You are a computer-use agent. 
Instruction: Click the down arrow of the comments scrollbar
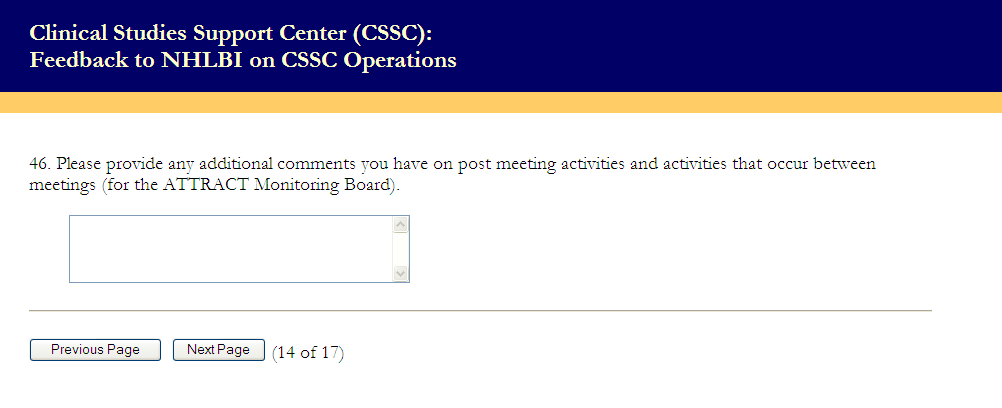coord(401,273)
